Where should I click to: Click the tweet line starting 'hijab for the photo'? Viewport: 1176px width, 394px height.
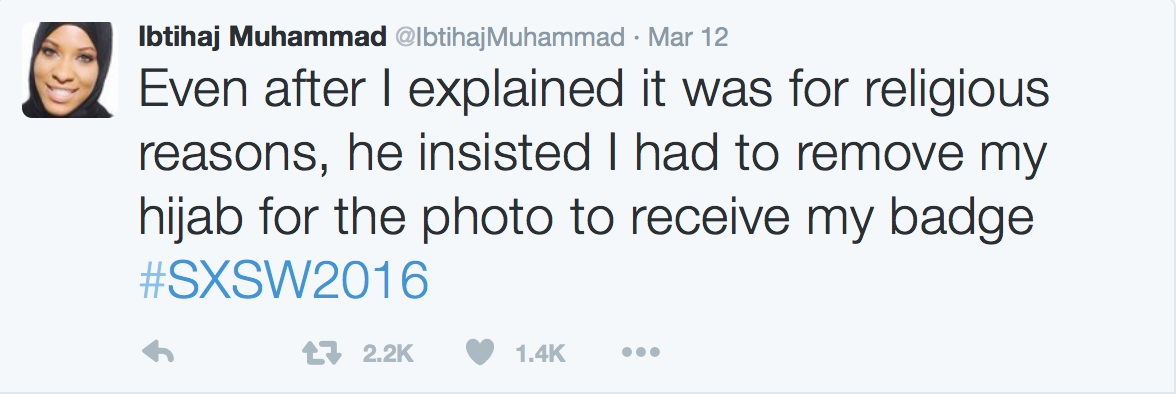point(587,218)
